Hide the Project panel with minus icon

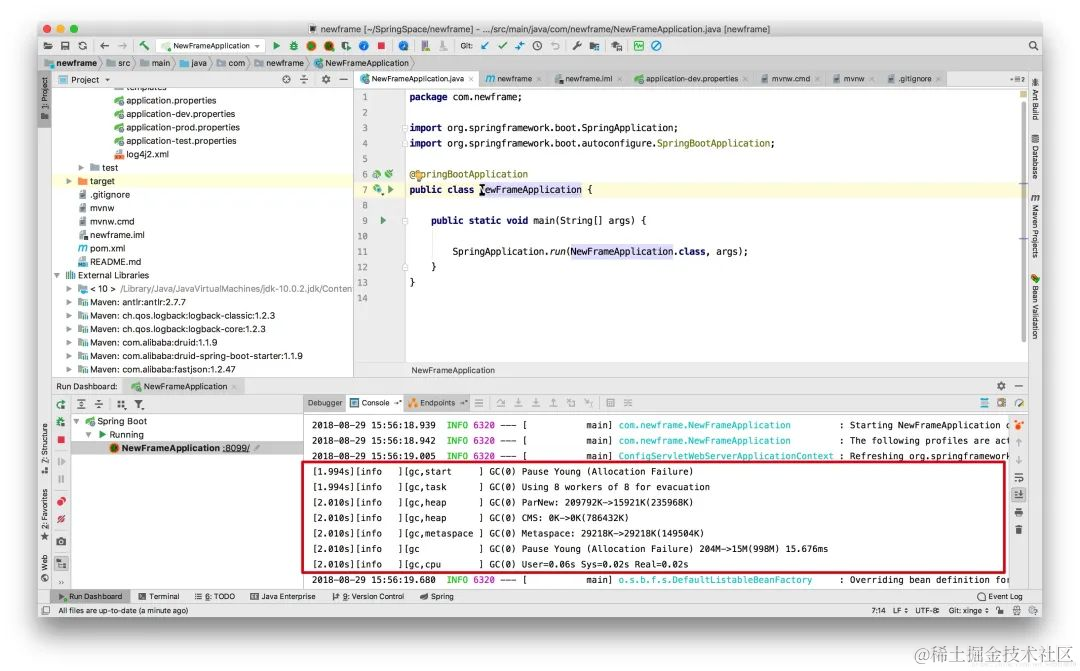pyautogui.click(x=343, y=80)
